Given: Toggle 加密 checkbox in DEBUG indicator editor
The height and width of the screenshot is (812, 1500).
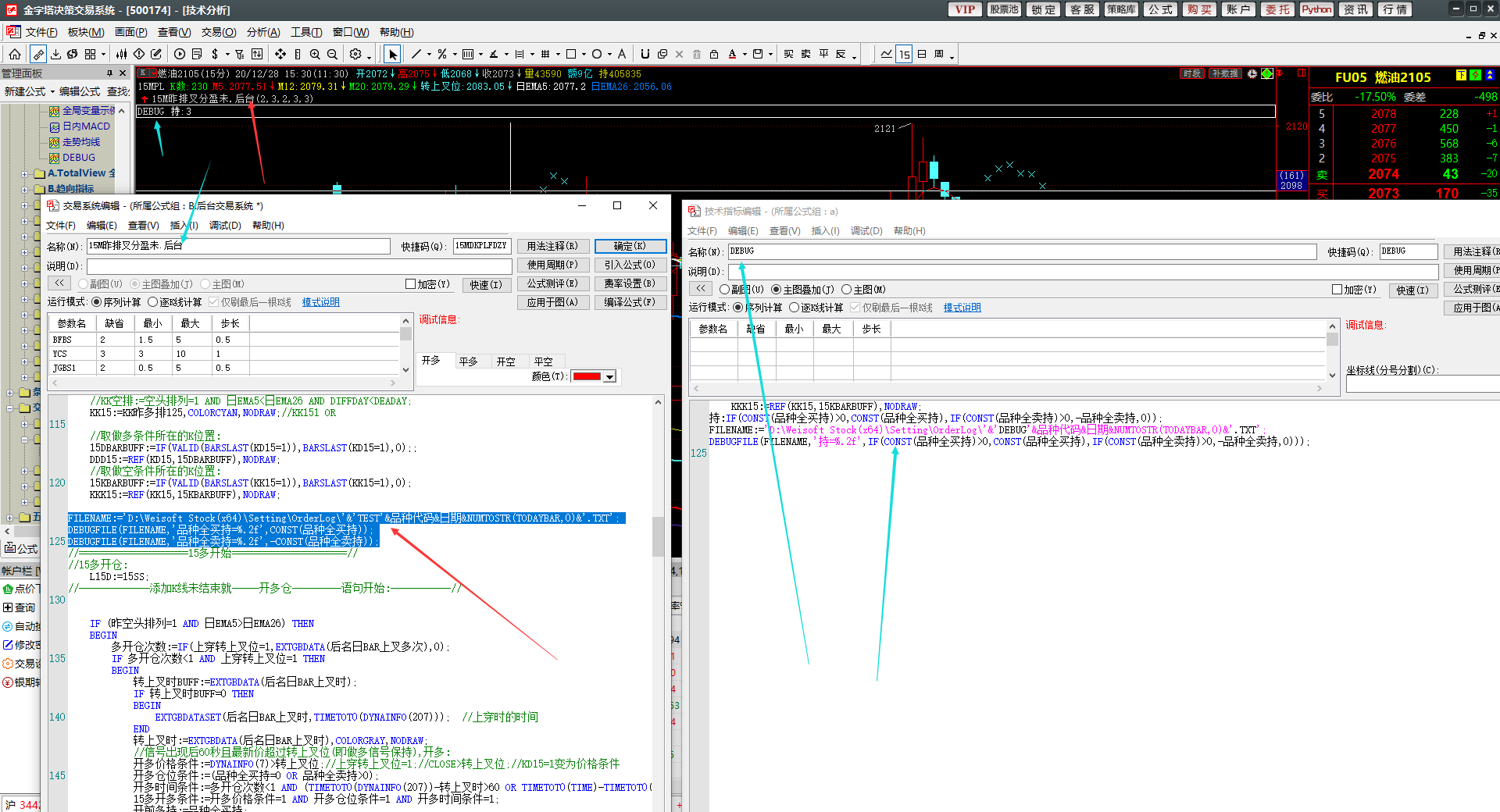Looking at the screenshot, I should (1337, 290).
